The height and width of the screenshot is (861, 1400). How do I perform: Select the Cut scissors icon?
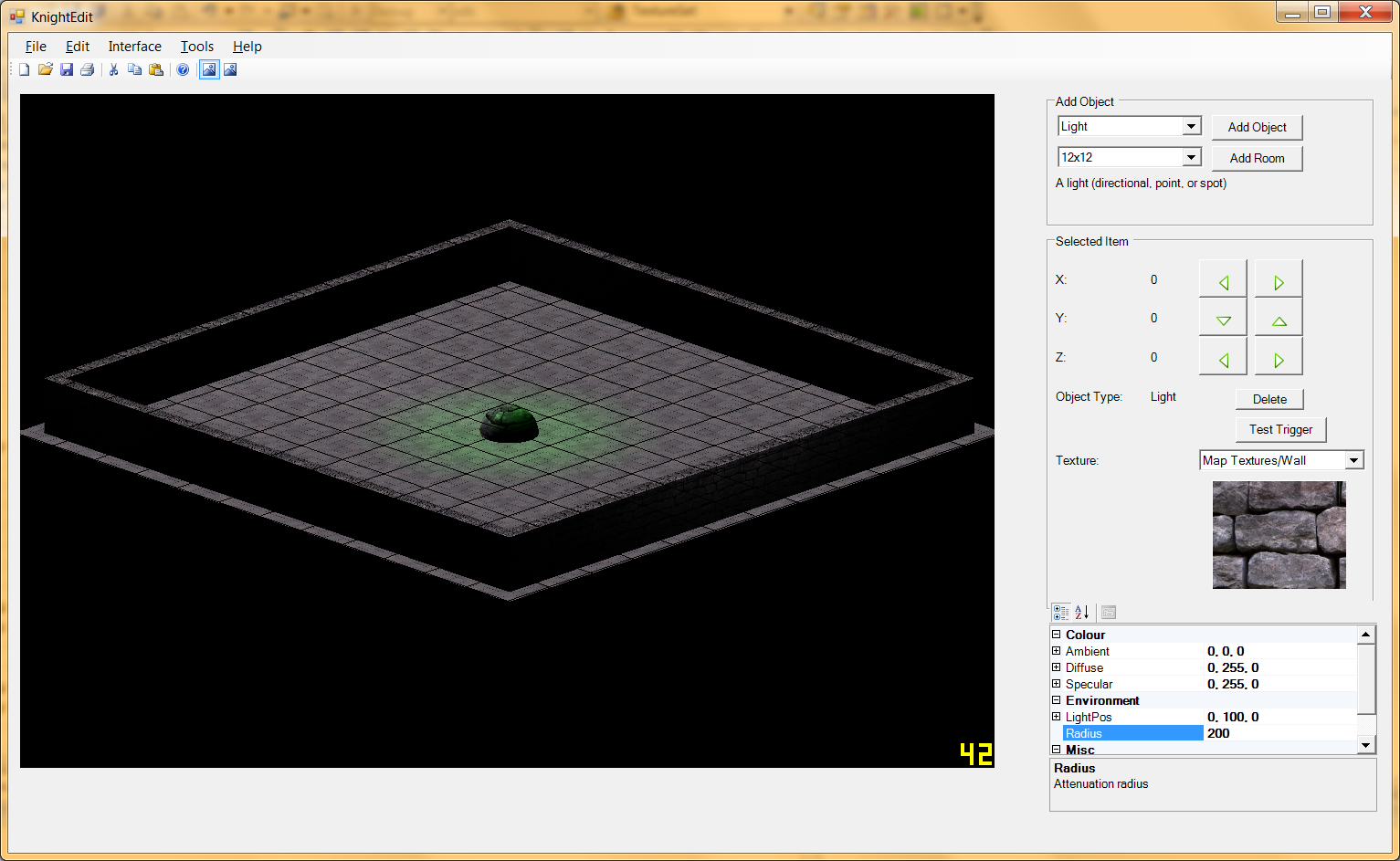coord(113,69)
